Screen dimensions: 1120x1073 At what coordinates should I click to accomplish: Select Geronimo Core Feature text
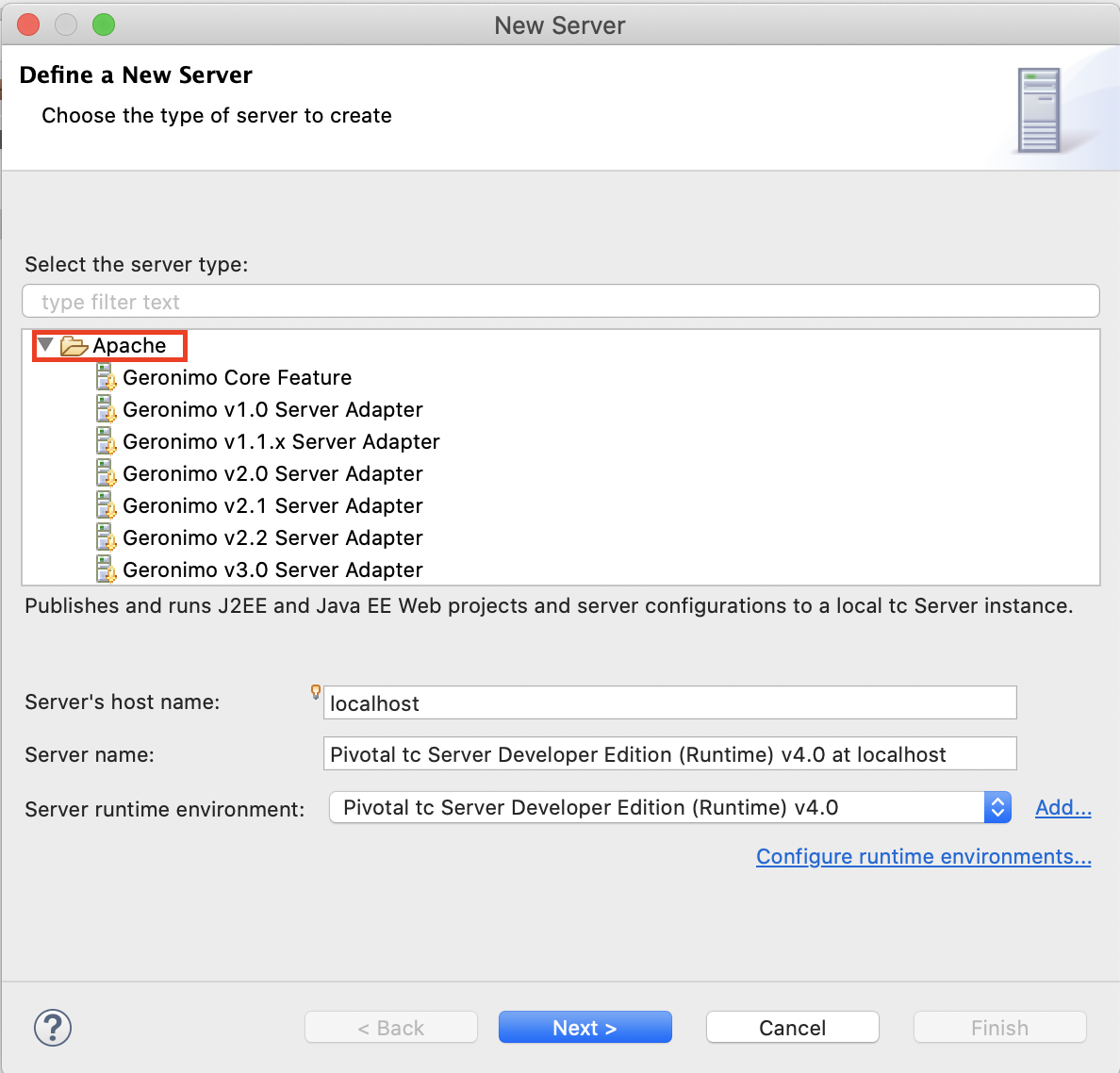tap(238, 377)
